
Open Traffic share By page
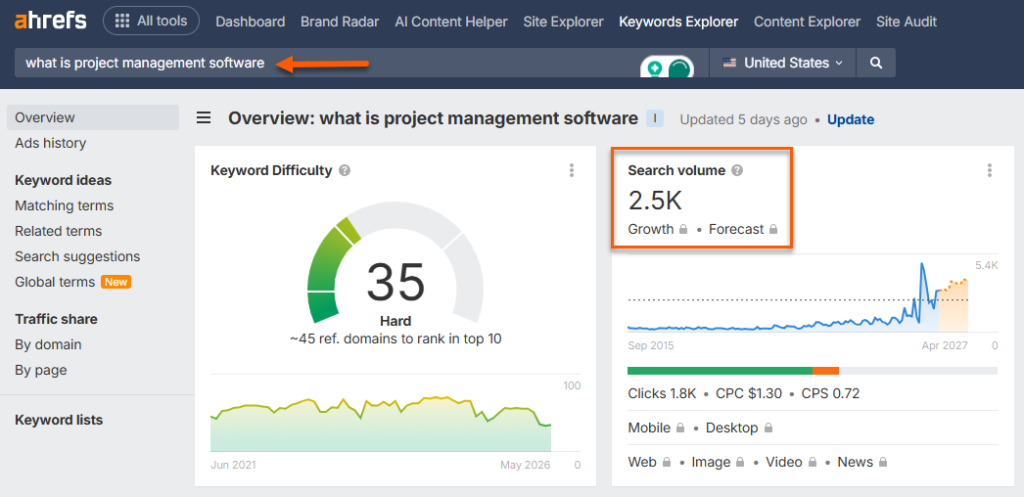tap(40, 370)
